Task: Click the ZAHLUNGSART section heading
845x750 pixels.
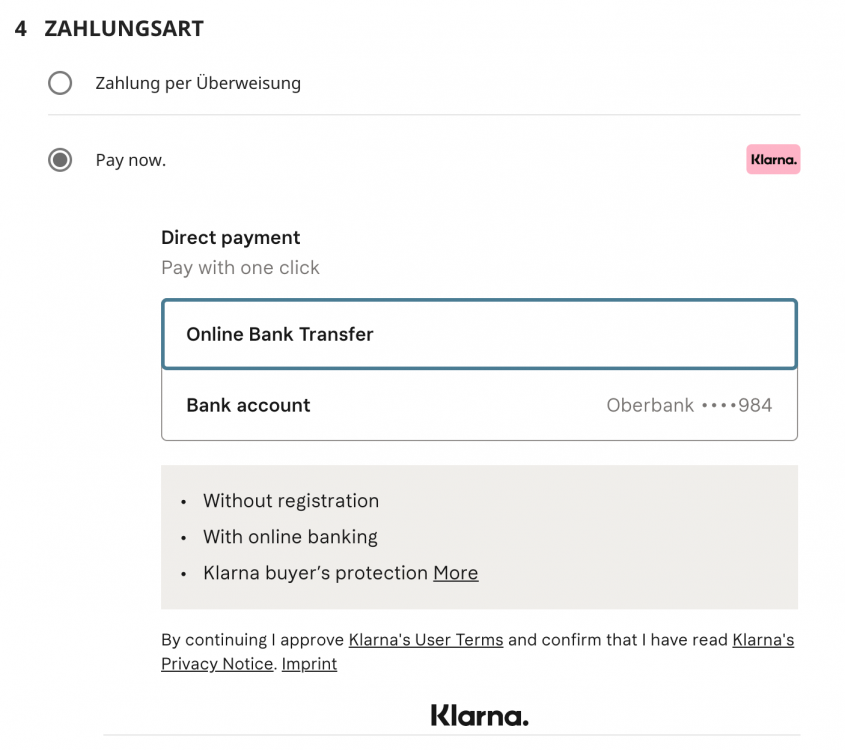Action: pyautogui.click(x=124, y=29)
